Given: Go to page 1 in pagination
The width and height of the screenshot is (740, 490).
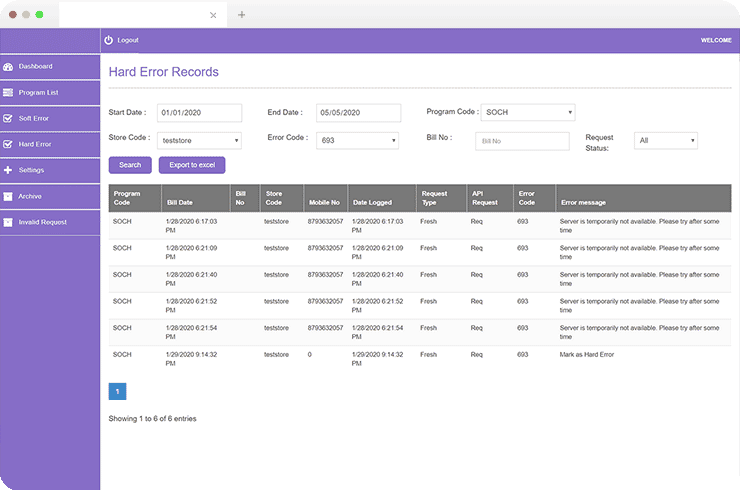Looking at the screenshot, I should pyautogui.click(x=117, y=391).
